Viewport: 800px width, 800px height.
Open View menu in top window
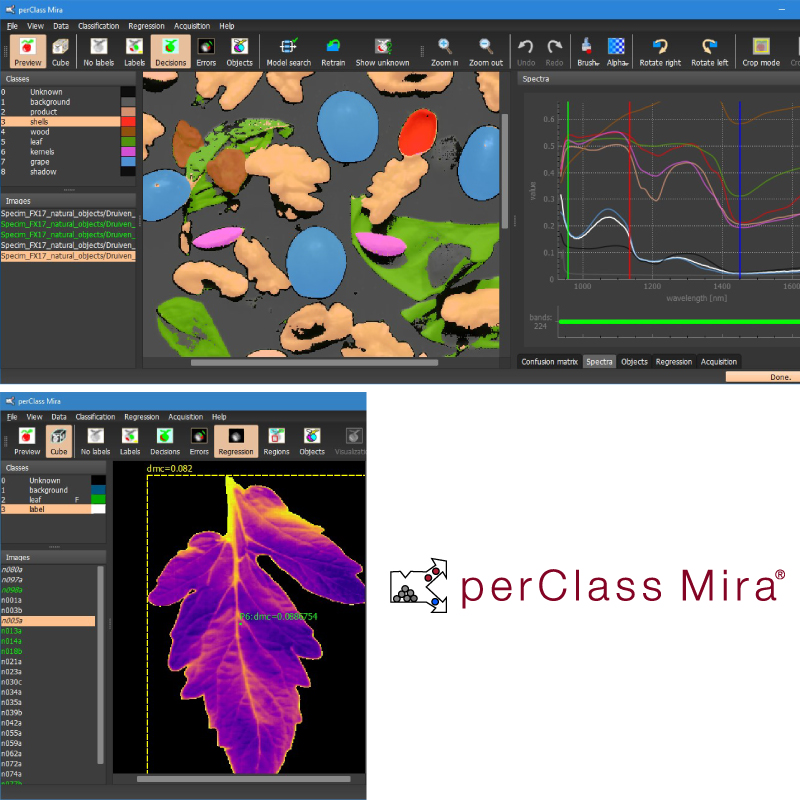click(x=35, y=26)
